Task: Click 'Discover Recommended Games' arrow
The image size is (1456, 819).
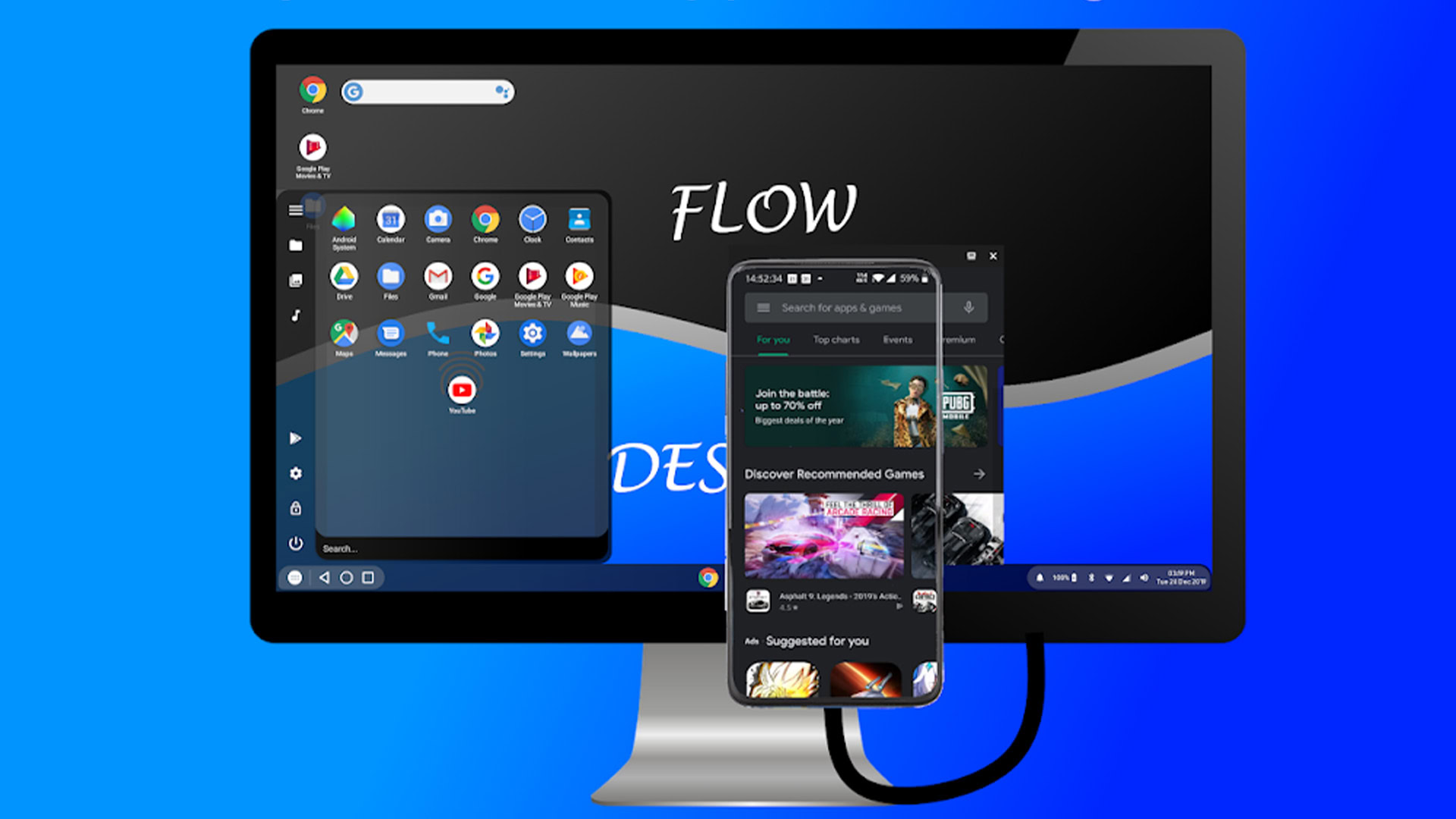Action: point(979,473)
